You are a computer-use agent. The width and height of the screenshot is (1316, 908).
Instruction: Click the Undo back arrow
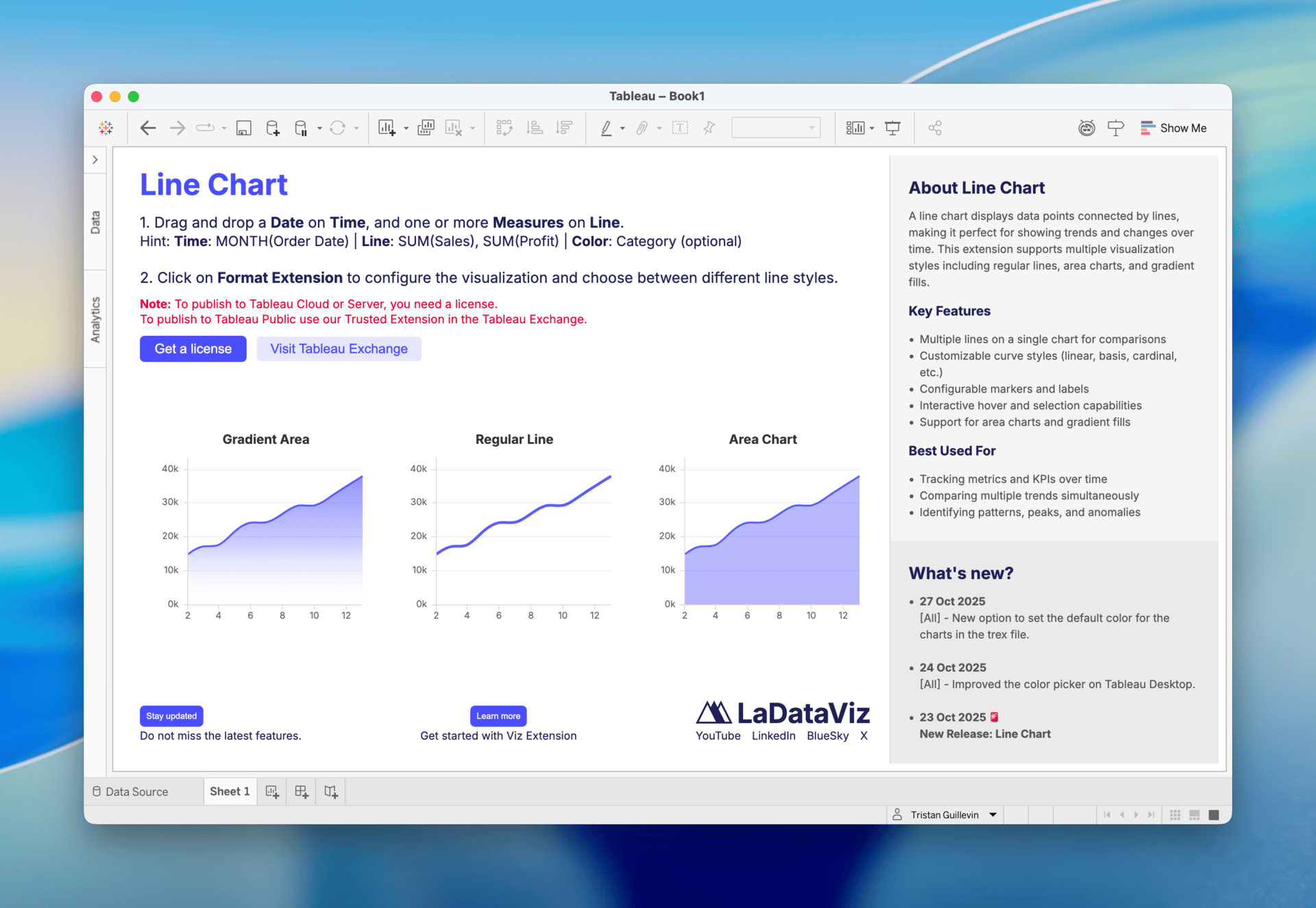(148, 127)
